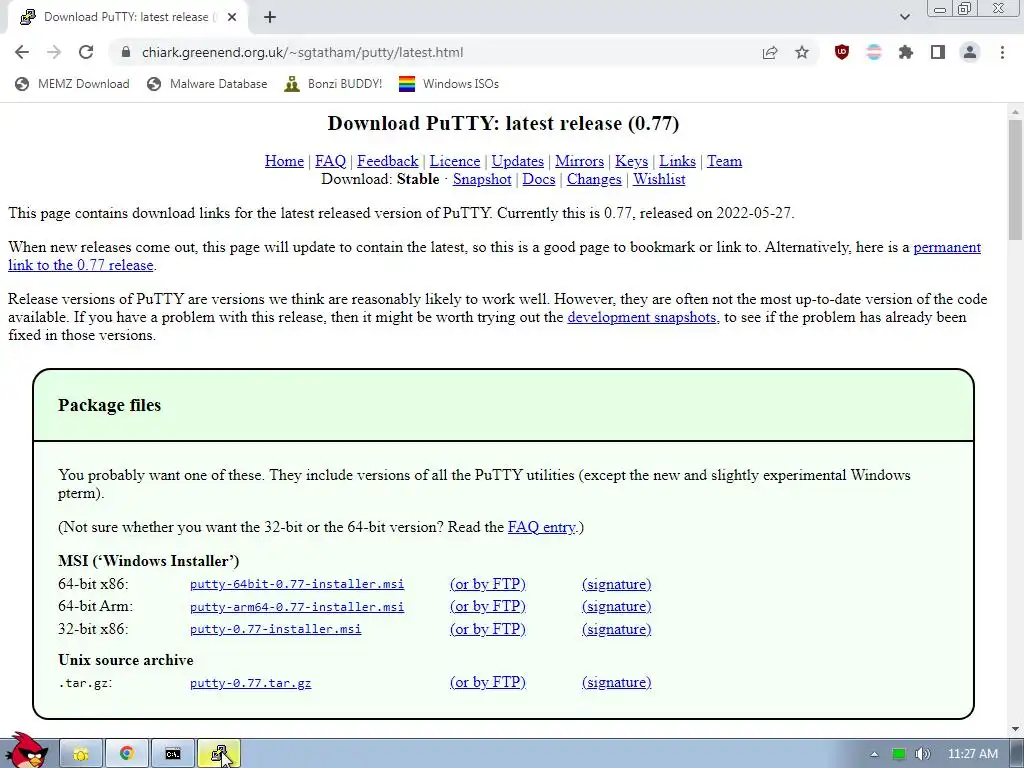Expand the tab search dropdown arrow
Viewport: 1024px width, 768px height.
click(x=904, y=17)
